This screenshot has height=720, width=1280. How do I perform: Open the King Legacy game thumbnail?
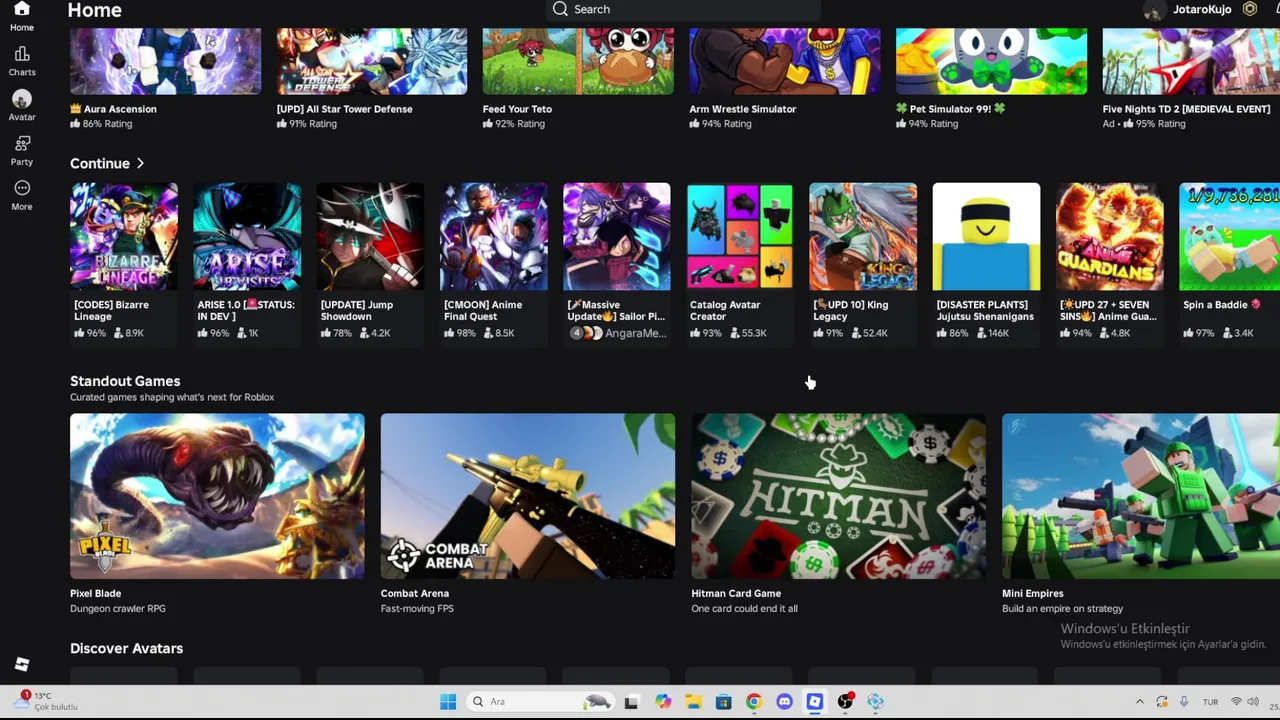coord(863,236)
